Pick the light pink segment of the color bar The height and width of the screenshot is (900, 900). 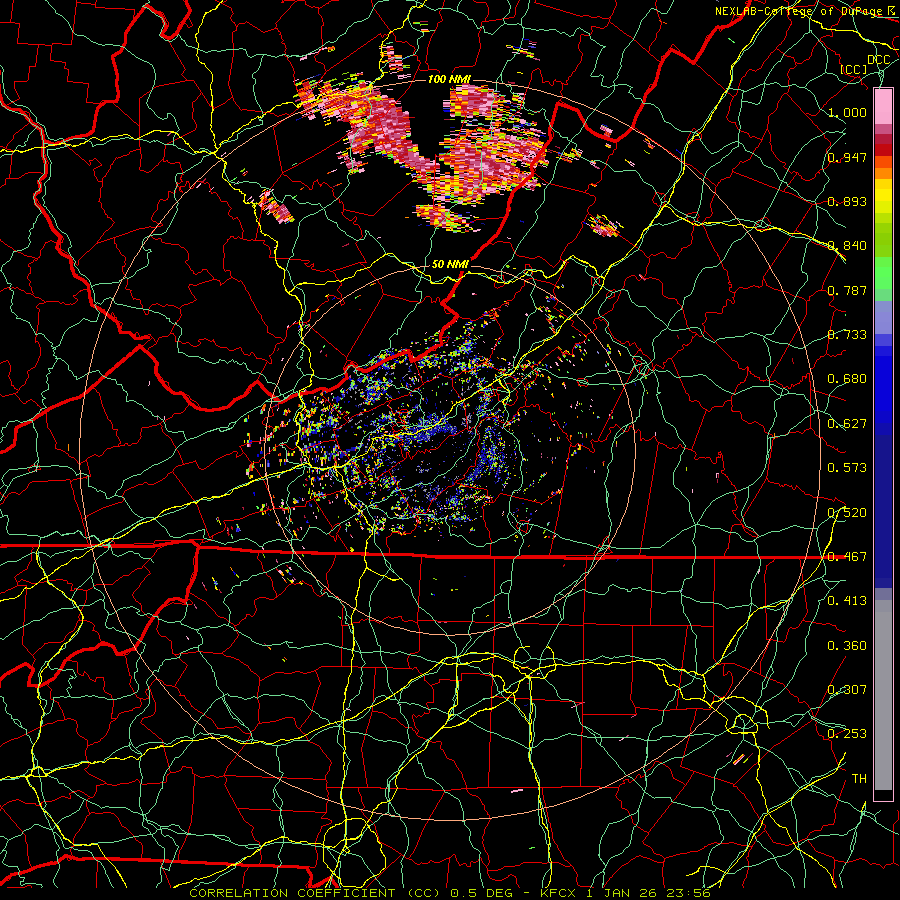tap(883, 107)
